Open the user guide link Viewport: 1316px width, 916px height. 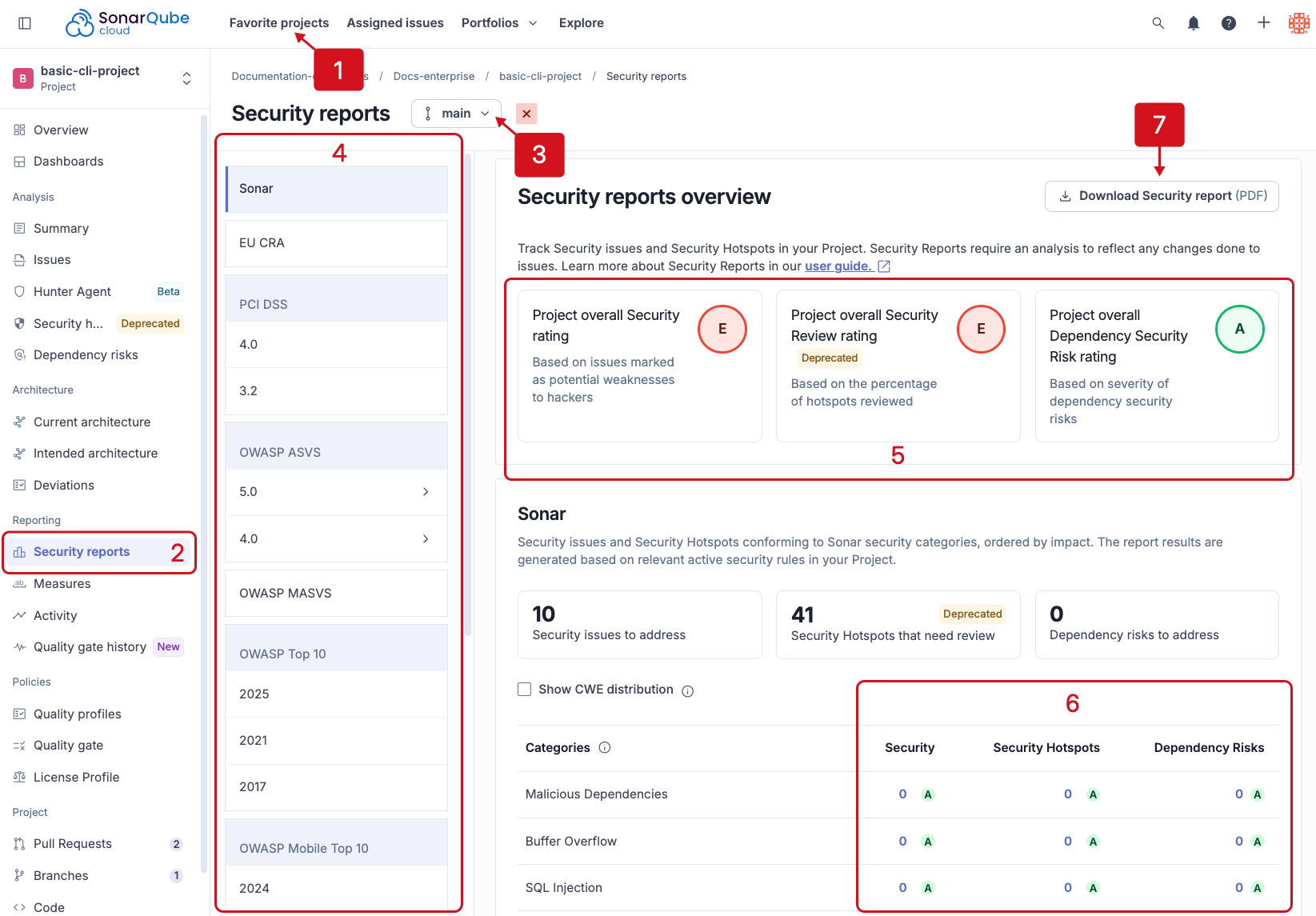(x=847, y=266)
